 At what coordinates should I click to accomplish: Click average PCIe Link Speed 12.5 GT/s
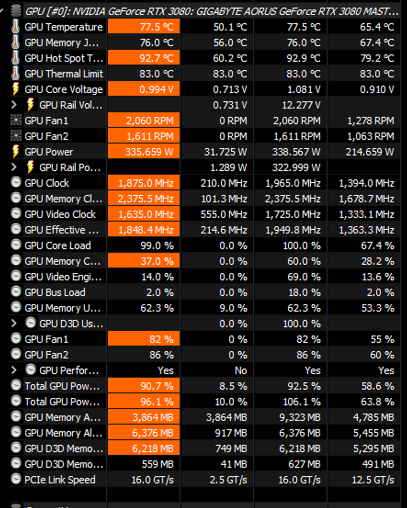(x=373, y=480)
